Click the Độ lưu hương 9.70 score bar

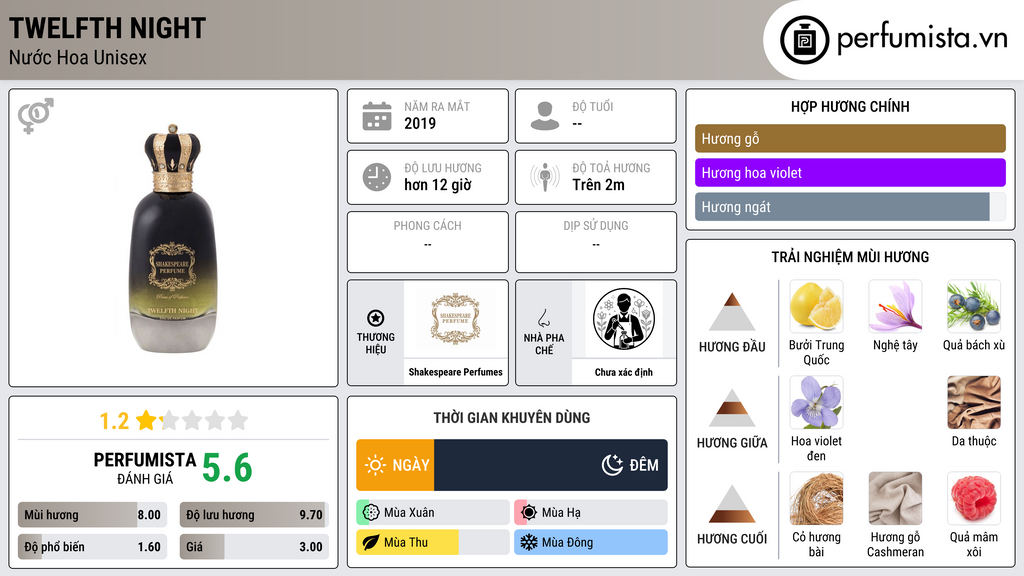click(254, 515)
